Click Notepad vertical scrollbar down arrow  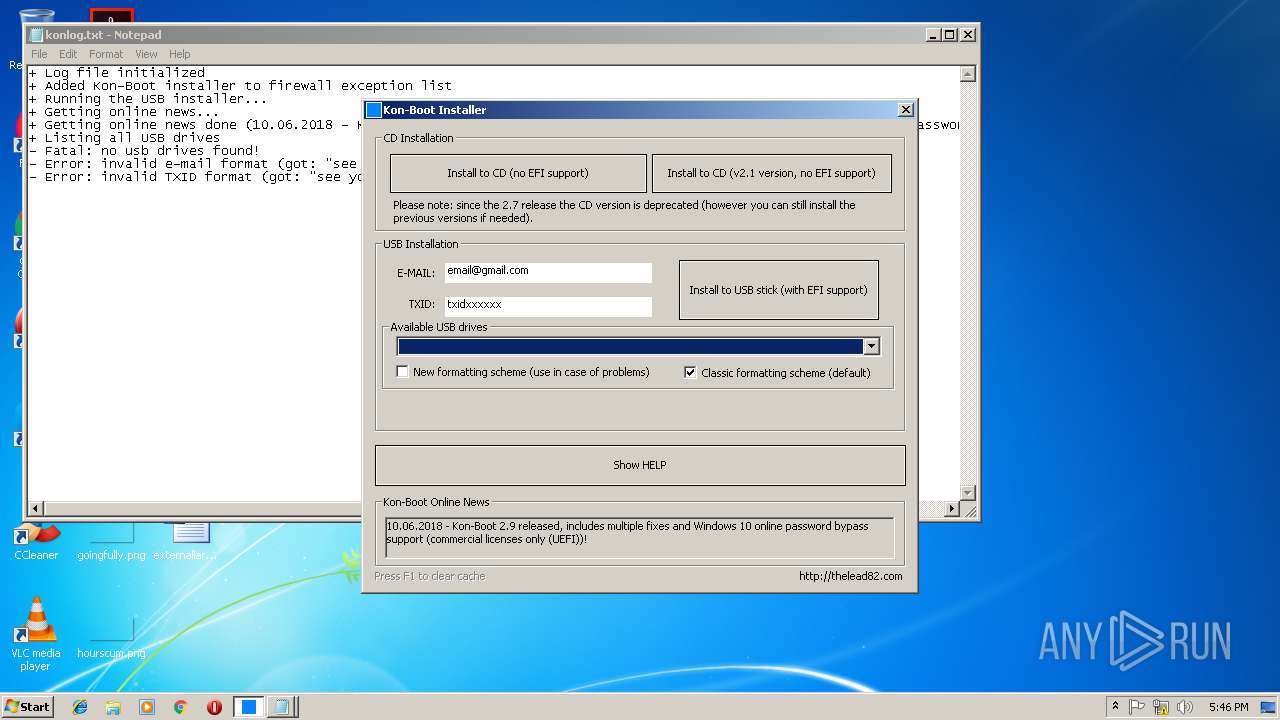point(967,493)
